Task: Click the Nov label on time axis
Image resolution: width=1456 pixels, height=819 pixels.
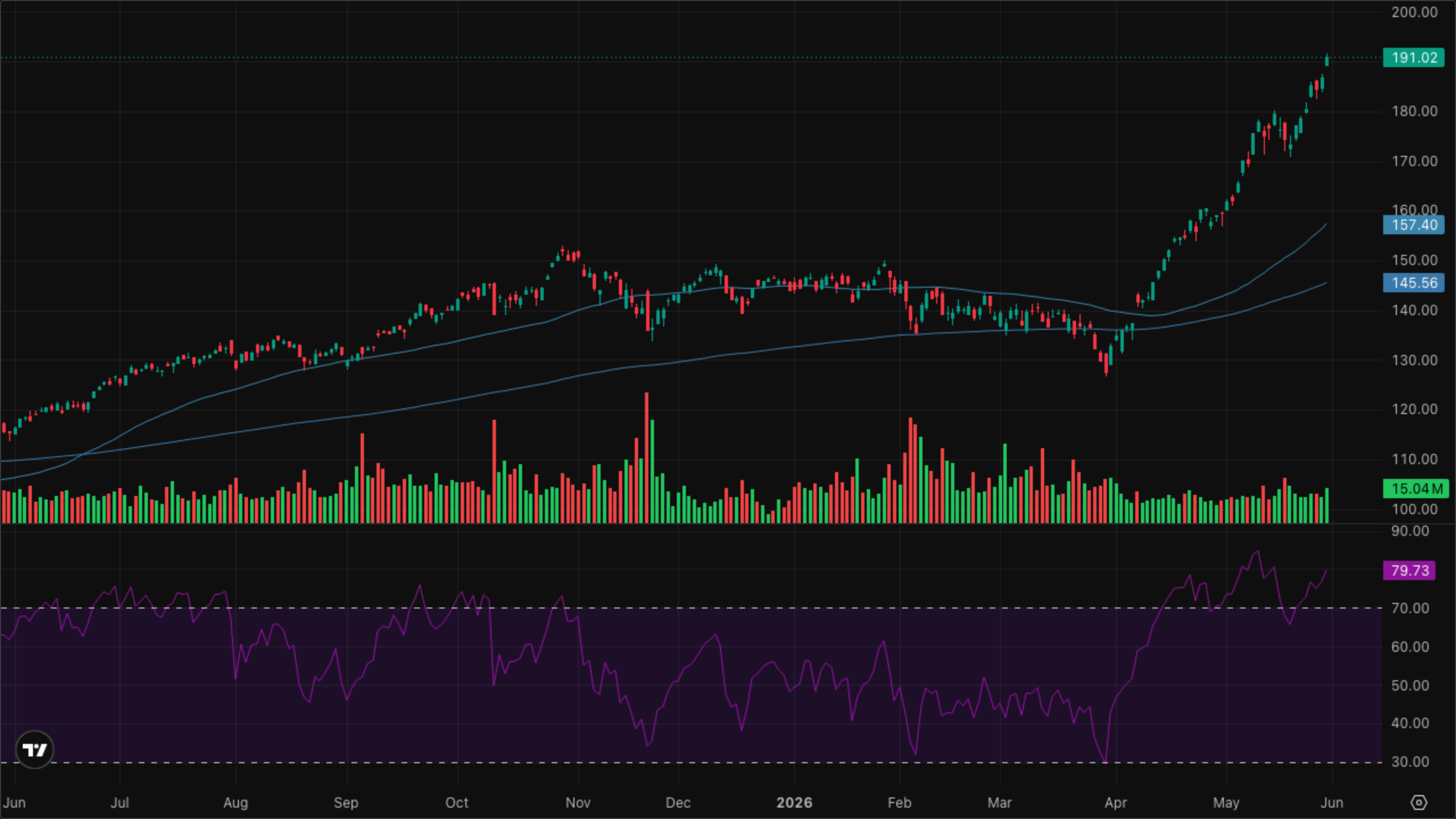Action: (578, 803)
